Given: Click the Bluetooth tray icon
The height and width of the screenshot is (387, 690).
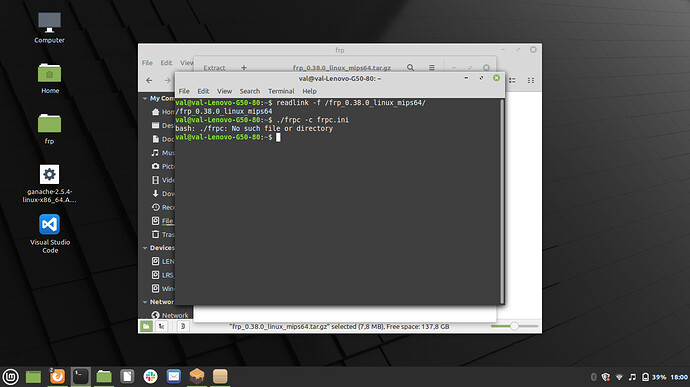Looking at the screenshot, I should pyautogui.click(x=593, y=377).
